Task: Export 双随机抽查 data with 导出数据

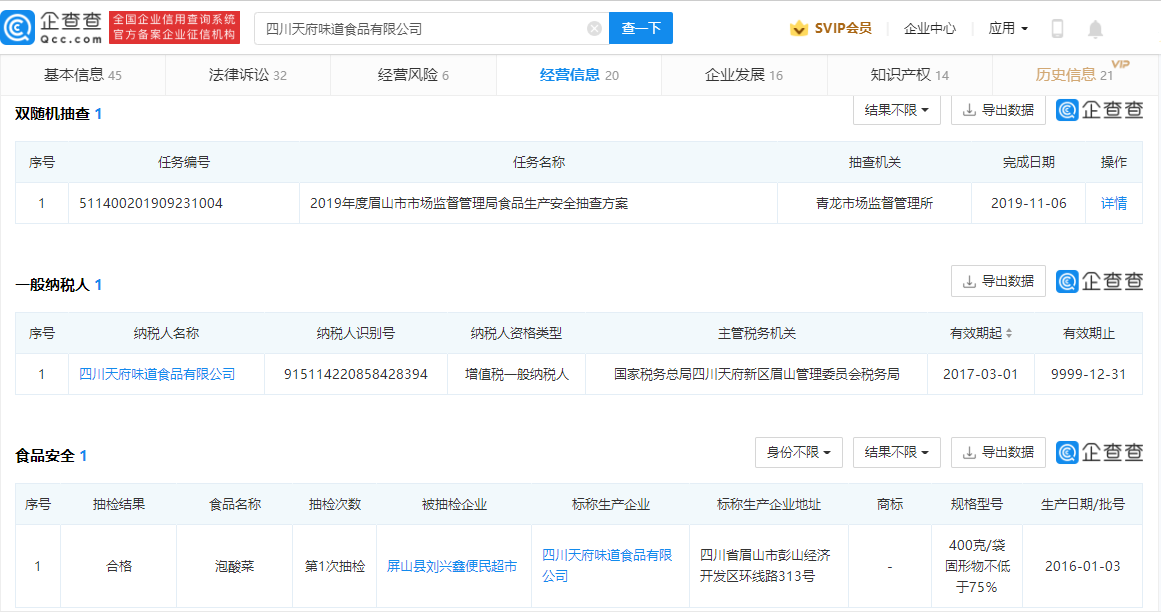Action: [x=998, y=110]
